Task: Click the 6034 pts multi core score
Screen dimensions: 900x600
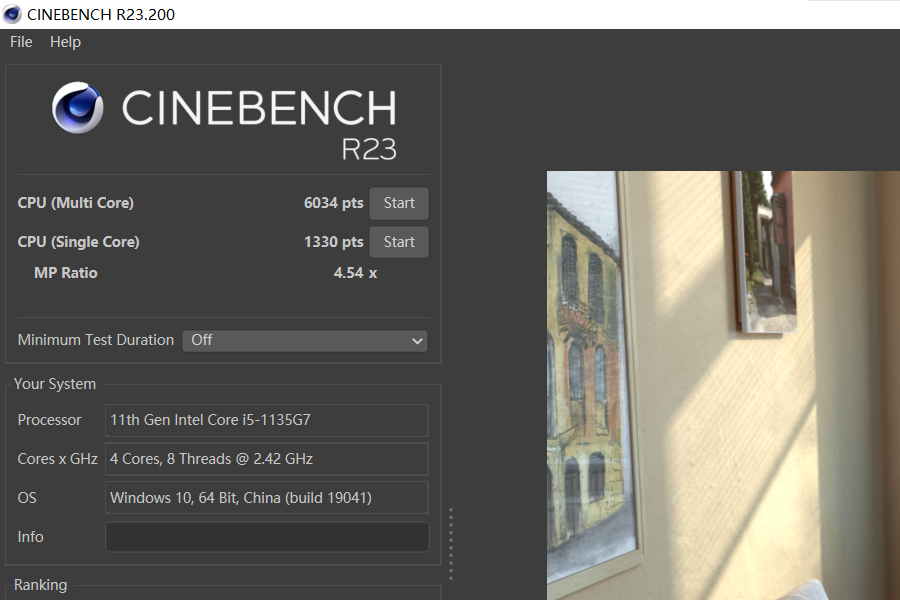Action: click(333, 203)
